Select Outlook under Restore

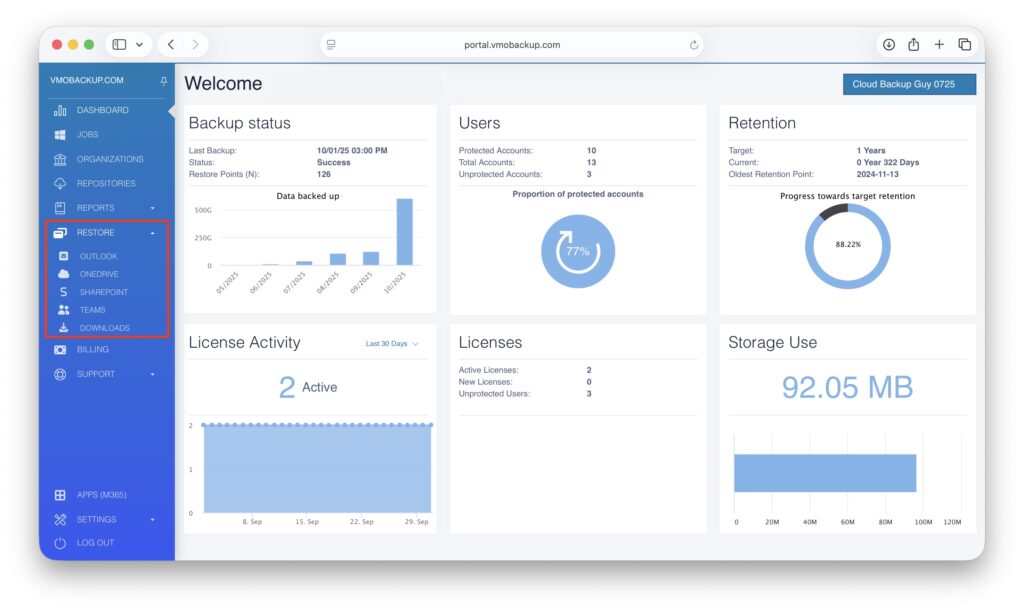click(98, 256)
